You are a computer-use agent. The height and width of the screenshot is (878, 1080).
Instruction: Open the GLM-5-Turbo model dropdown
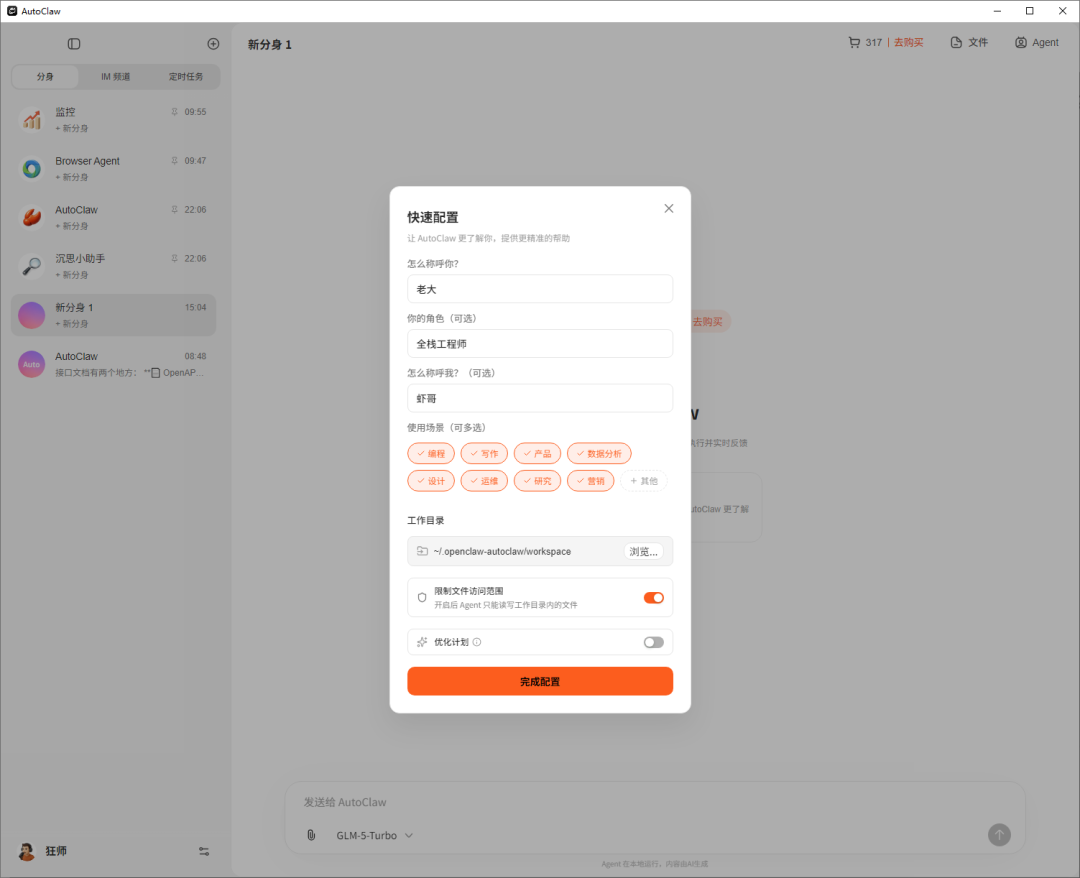[x=375, y=835]
